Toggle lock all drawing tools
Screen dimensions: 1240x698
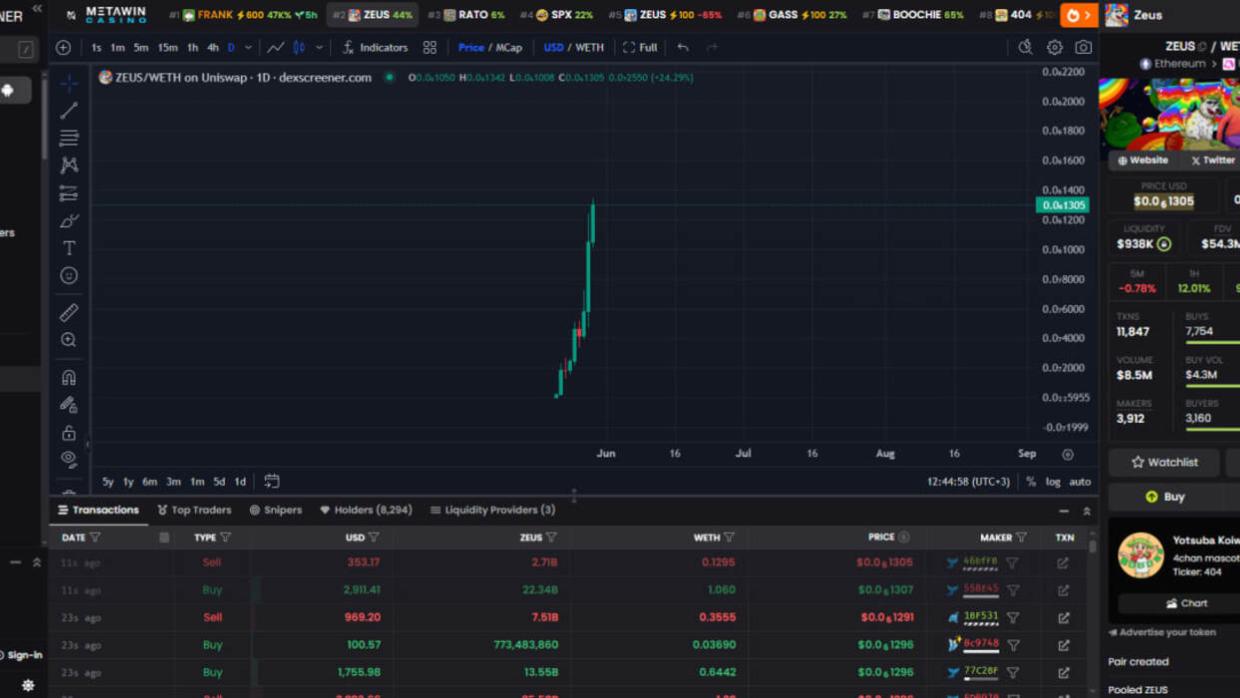(69, 433)
